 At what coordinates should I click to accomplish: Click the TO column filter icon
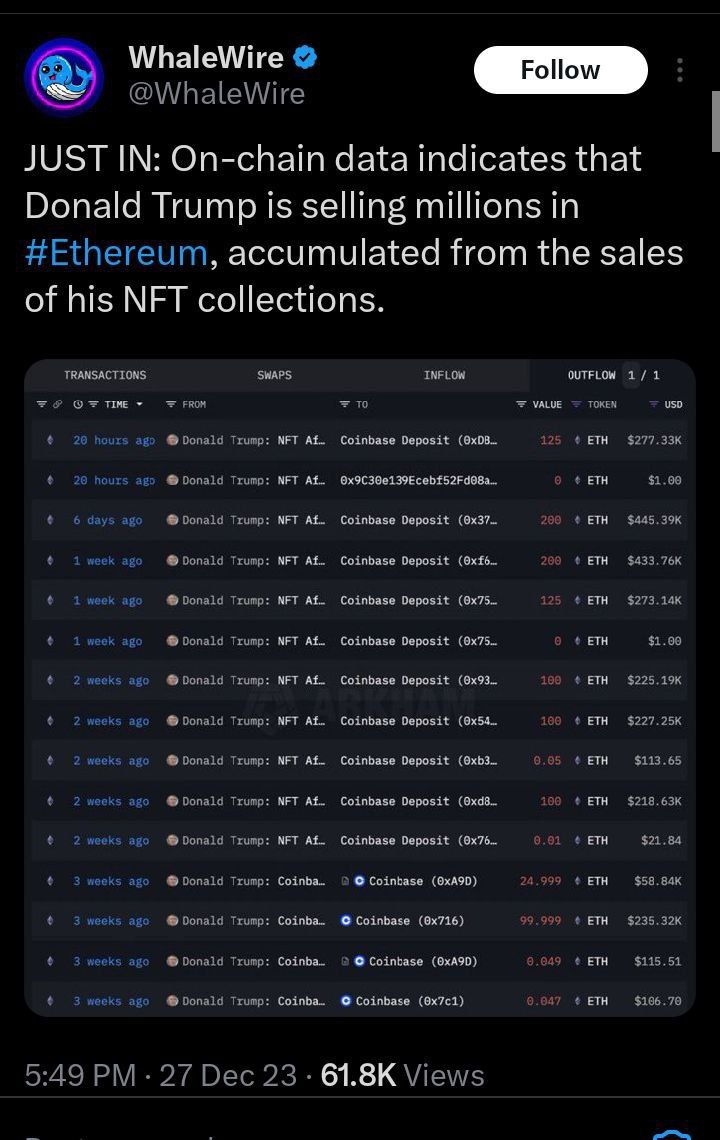[345, 405]
